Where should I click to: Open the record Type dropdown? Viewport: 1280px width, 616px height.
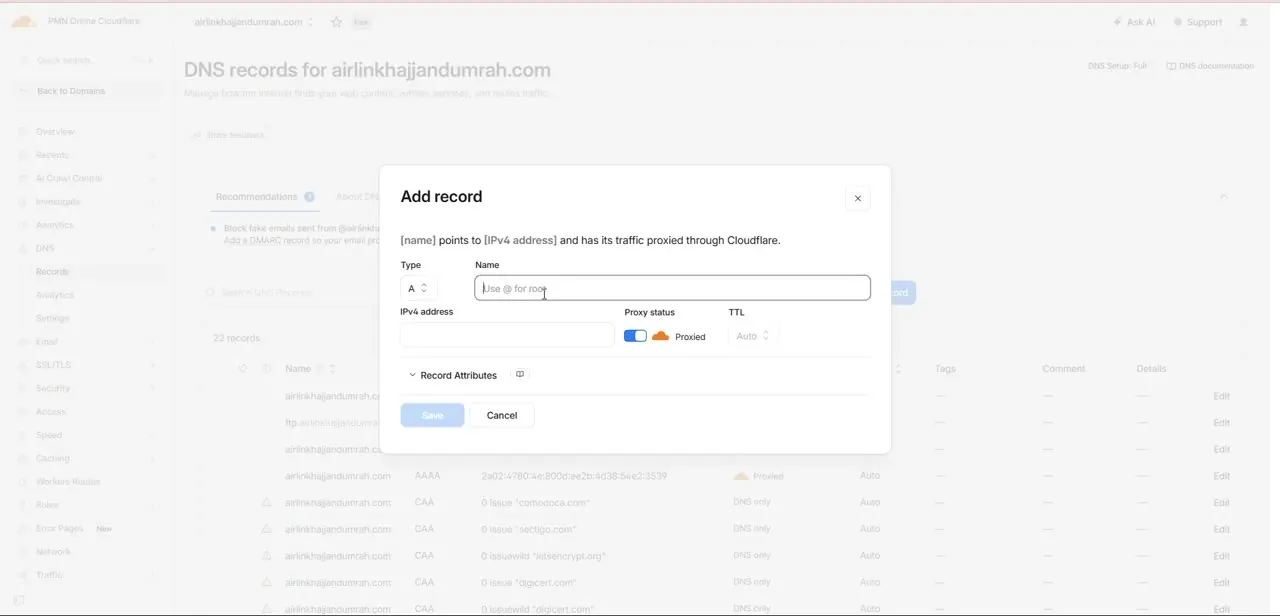418,288
